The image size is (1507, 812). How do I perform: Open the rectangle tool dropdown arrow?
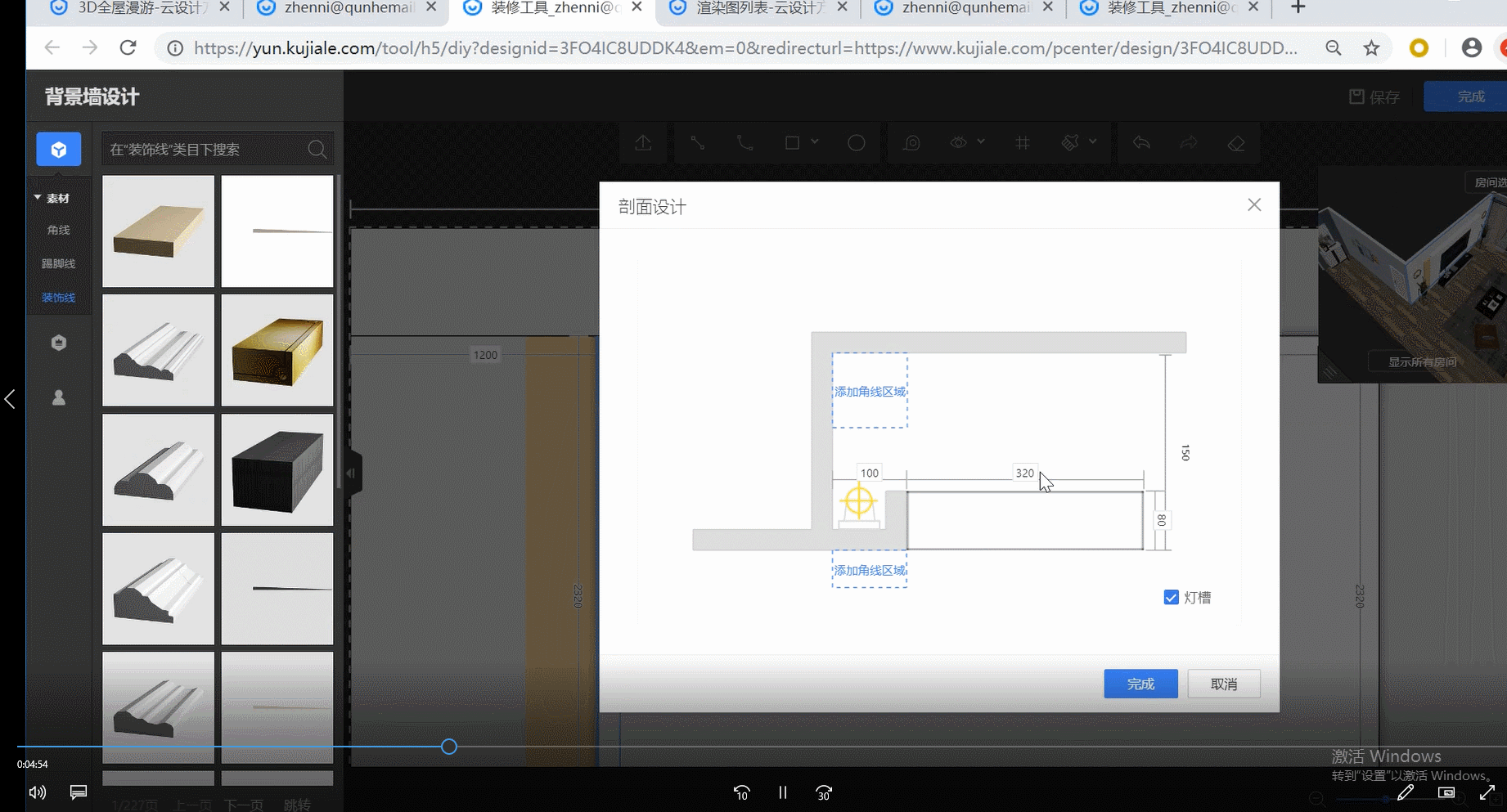click(815, 142)
